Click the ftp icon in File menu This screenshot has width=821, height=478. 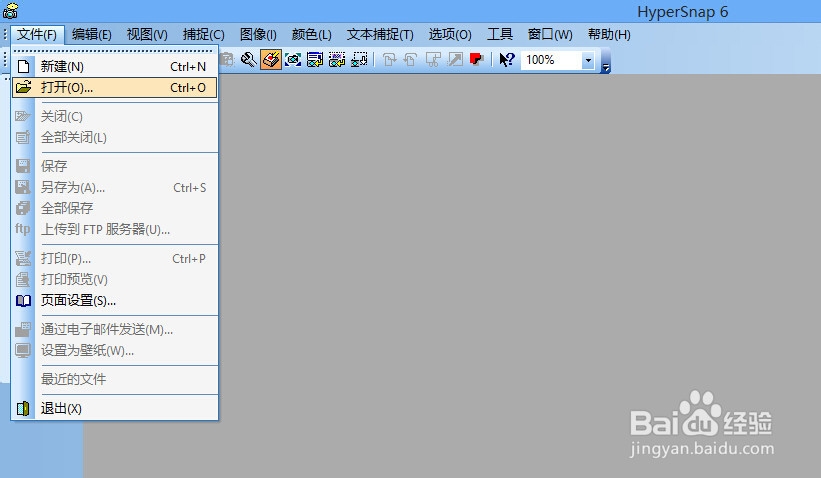coord(23,229)
